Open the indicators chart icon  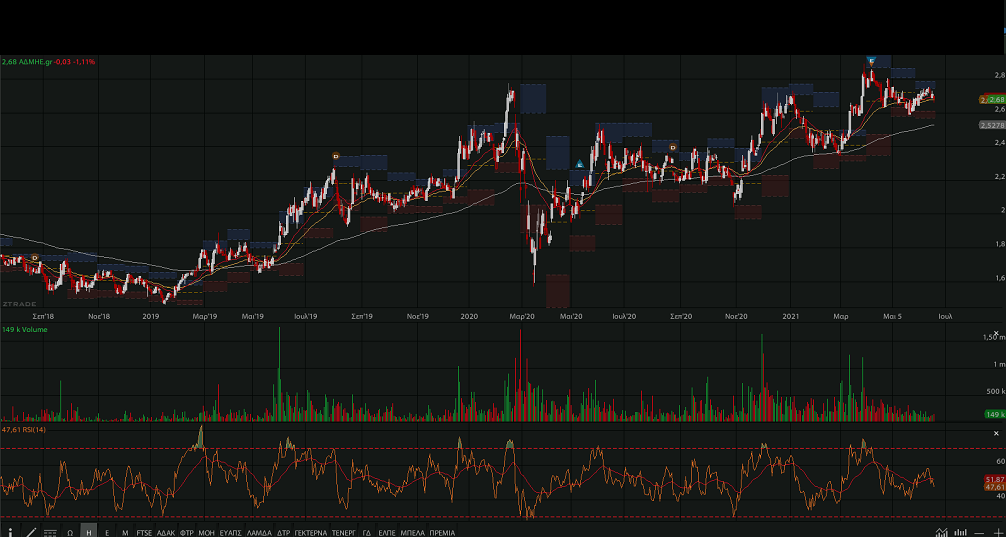tap(940, 531)
